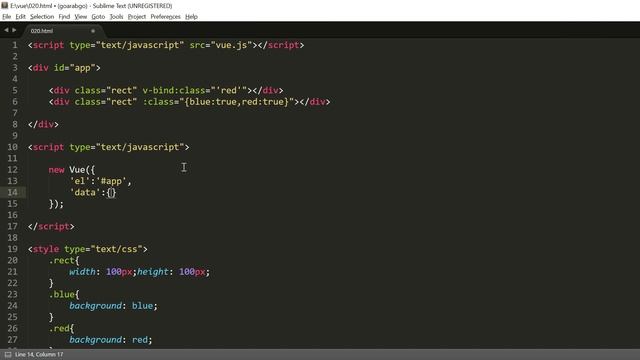The image size is (640, 360).
Task: Open the View menu
Action: click(80, 17)
